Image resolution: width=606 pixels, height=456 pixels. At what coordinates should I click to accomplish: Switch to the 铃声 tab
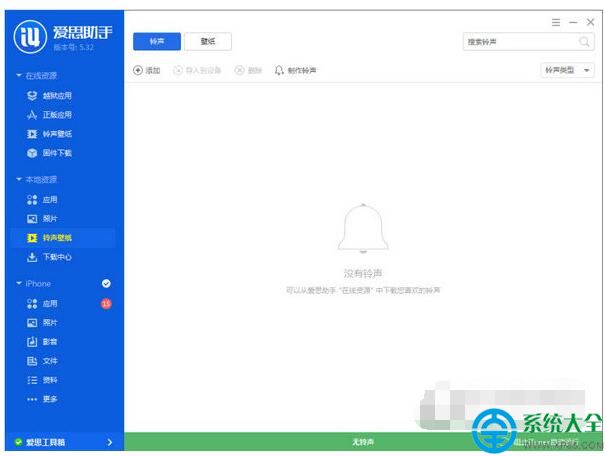point(157,41)
